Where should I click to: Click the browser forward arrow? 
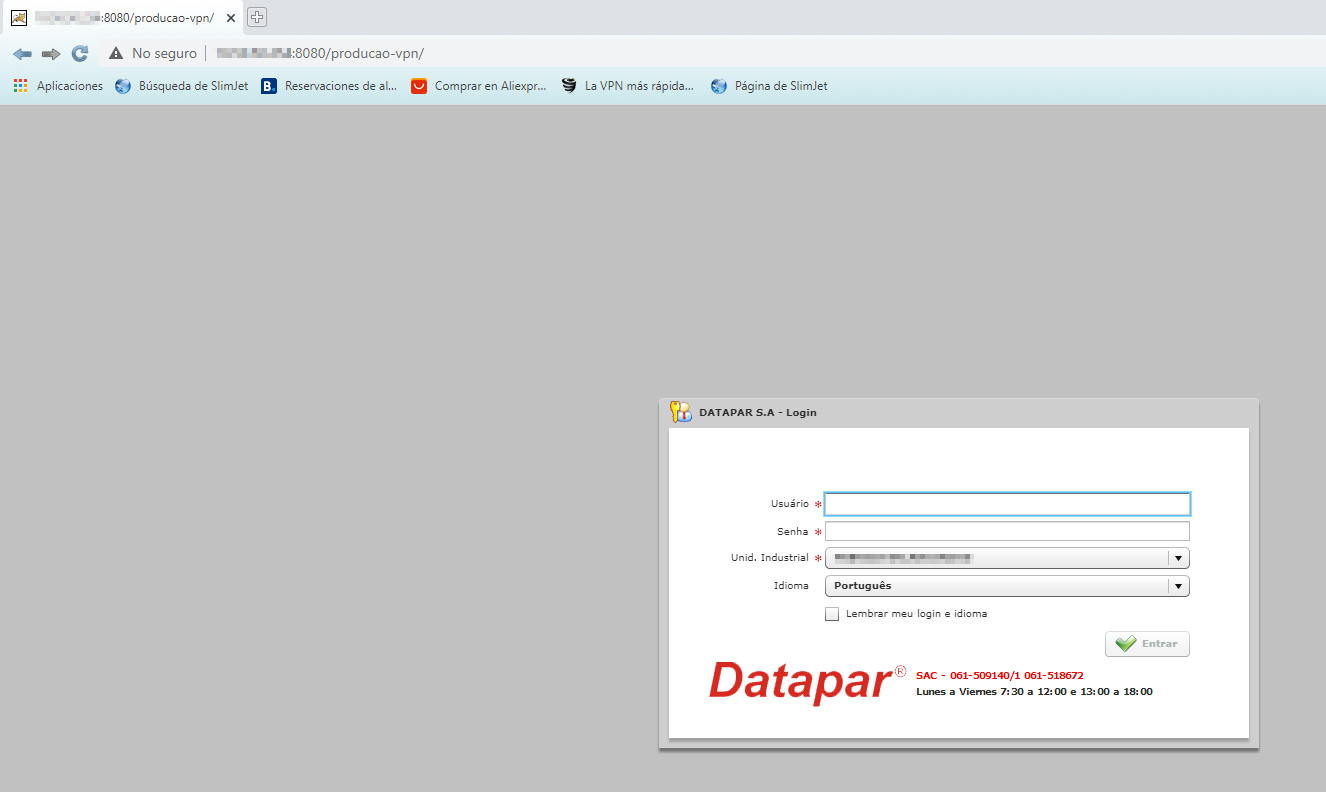pos(51,54)
